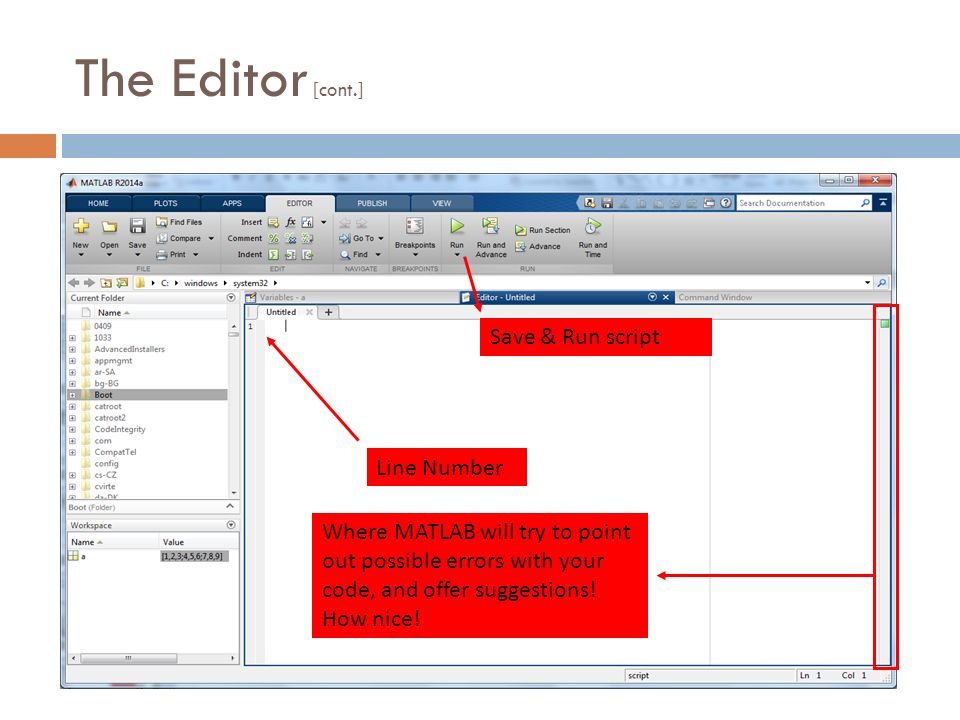960x720 pixels.
Task: Click the Run Section button
Action: pos(542,230)
